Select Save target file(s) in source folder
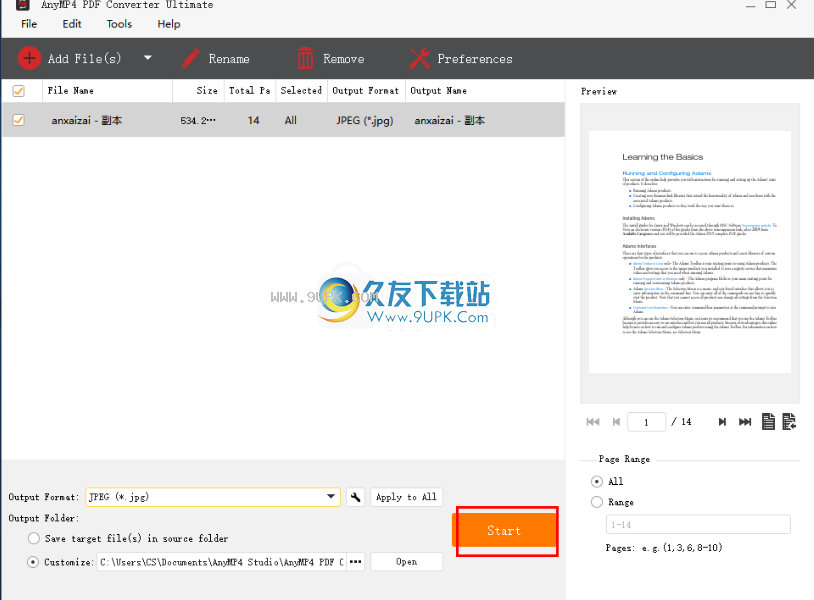This screenshot has height=600, width=814. 34,538
